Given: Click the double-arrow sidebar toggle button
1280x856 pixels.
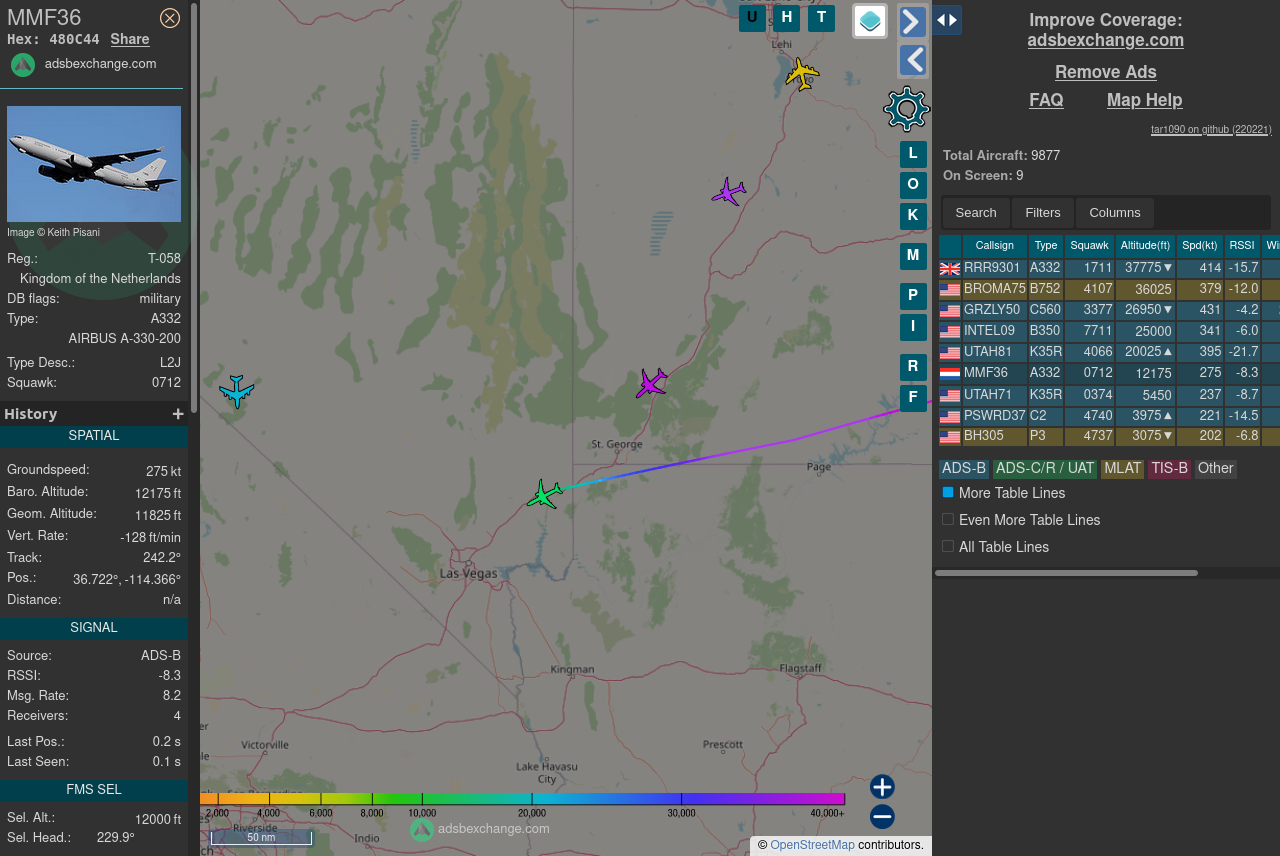Looking at the screenshot, I should click(x=947, y=19).
